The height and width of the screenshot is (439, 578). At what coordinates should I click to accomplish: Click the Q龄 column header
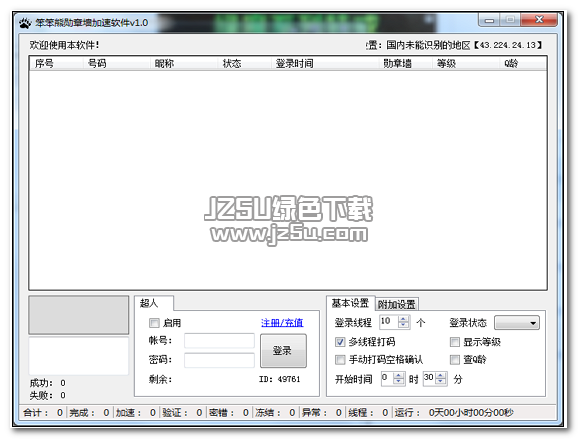coord(523,63)
